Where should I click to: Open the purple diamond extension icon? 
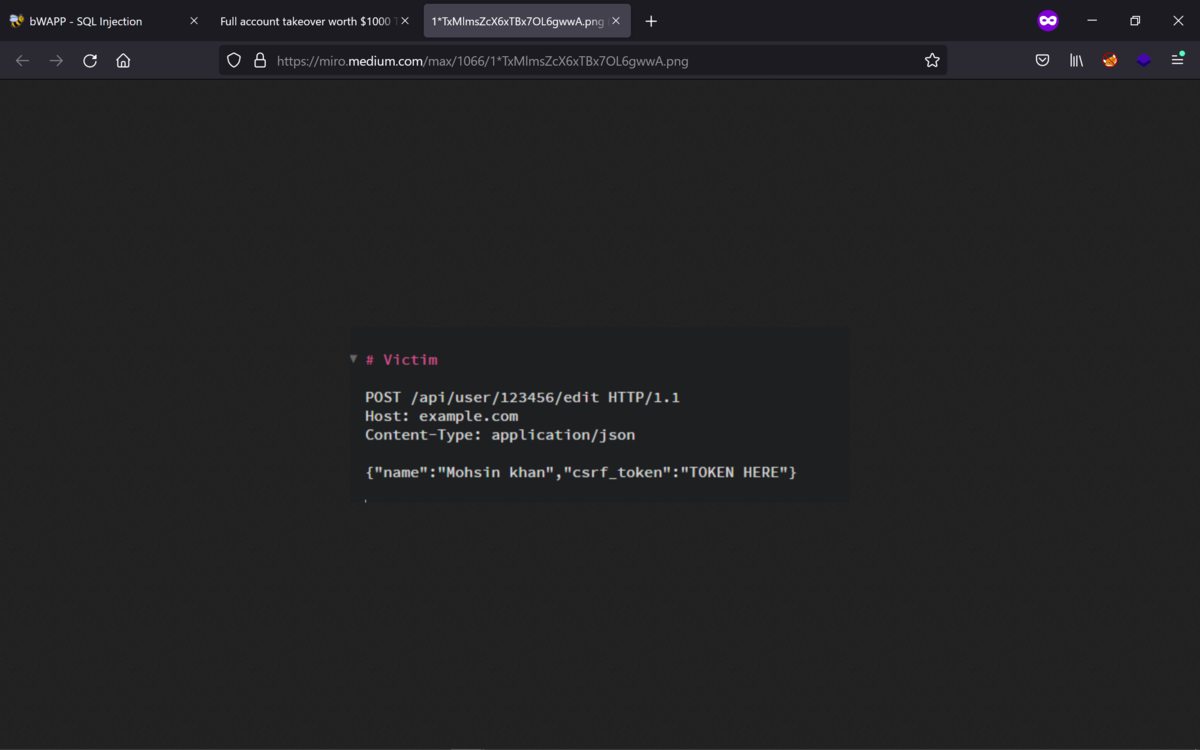point(1144,61)
